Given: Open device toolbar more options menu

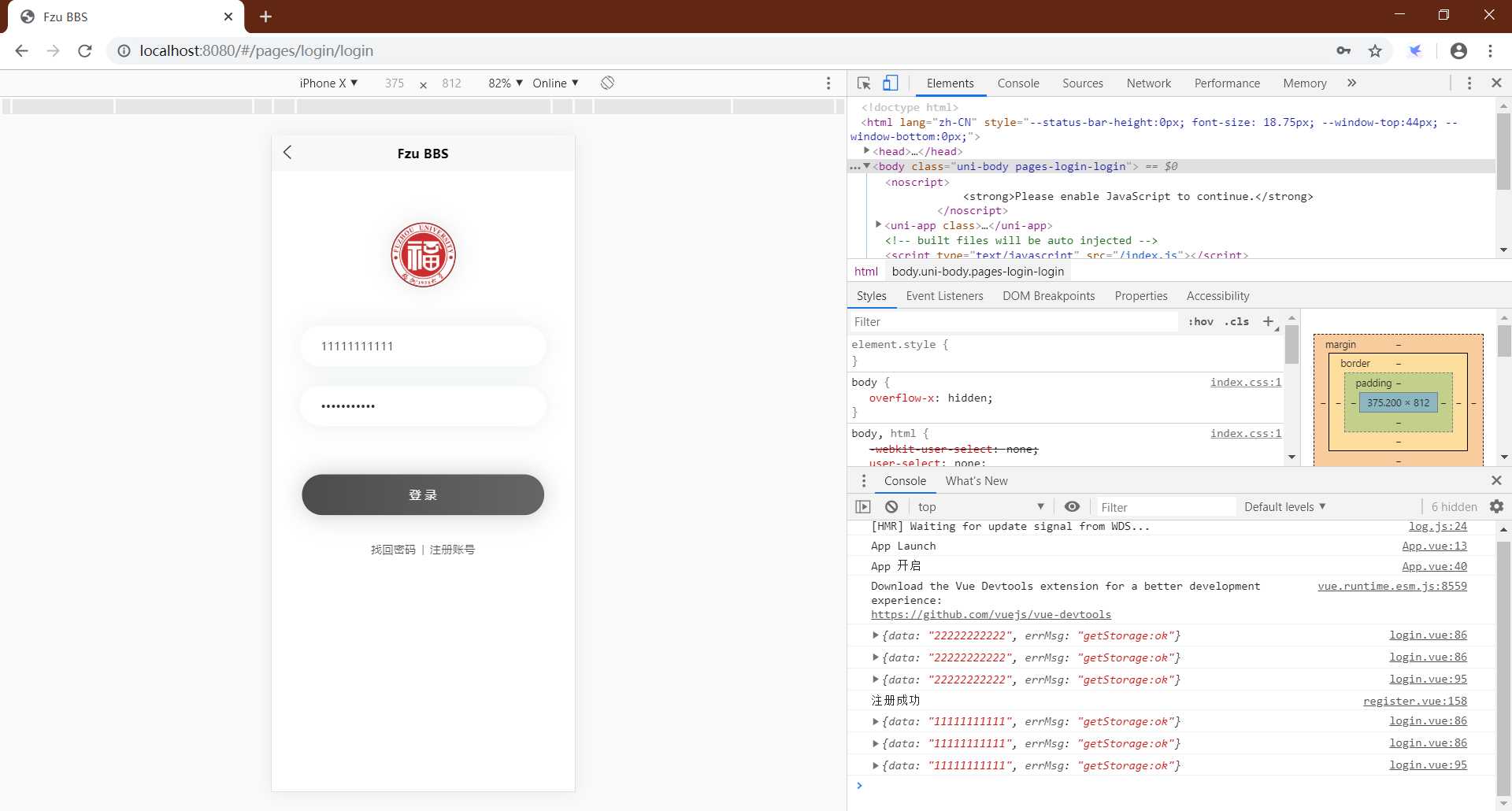Looking at the screenshot, I should tap(828, 83).
